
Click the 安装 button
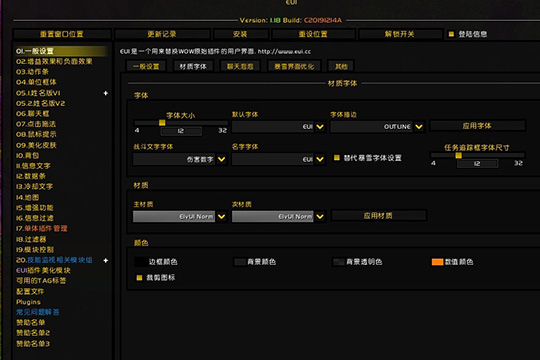tap(240, 34)
